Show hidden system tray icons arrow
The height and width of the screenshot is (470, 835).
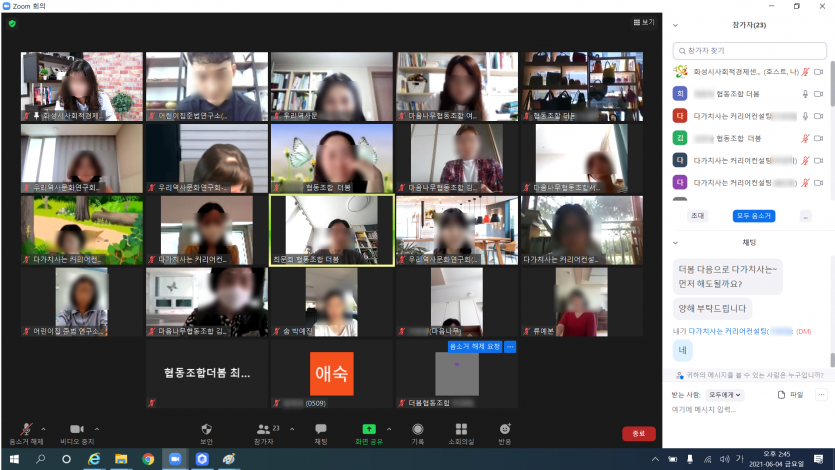click(655, 459)
